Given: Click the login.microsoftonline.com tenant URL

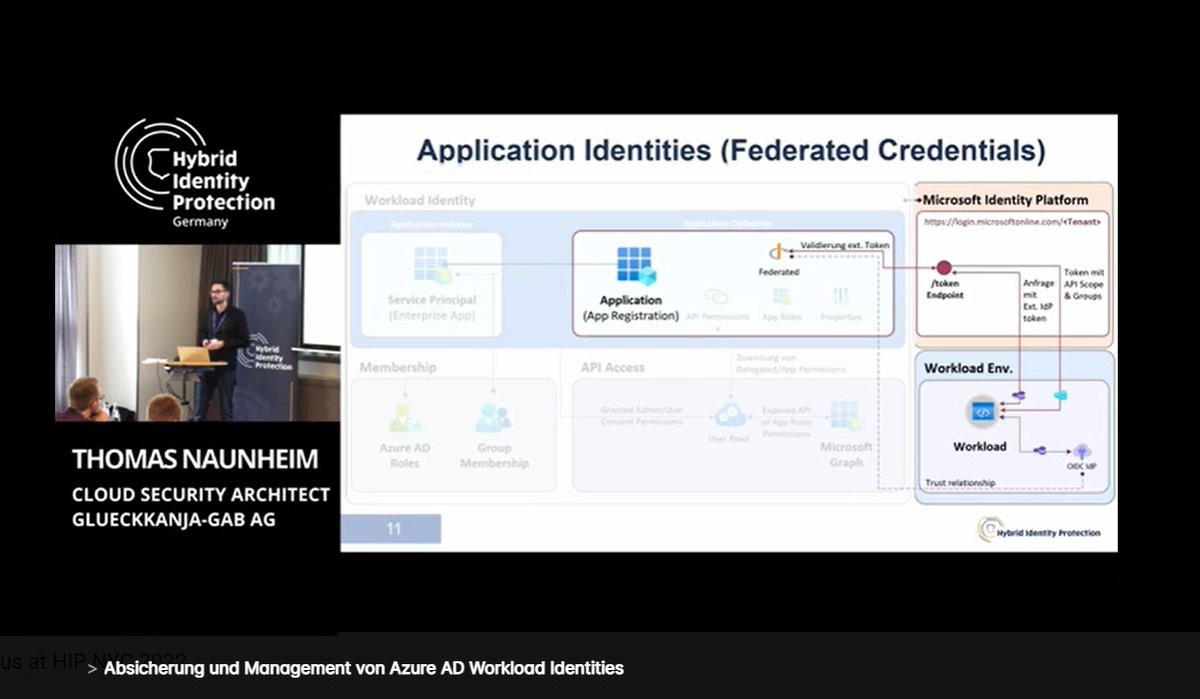Looking at the screenshot, I should point(1012,222).
